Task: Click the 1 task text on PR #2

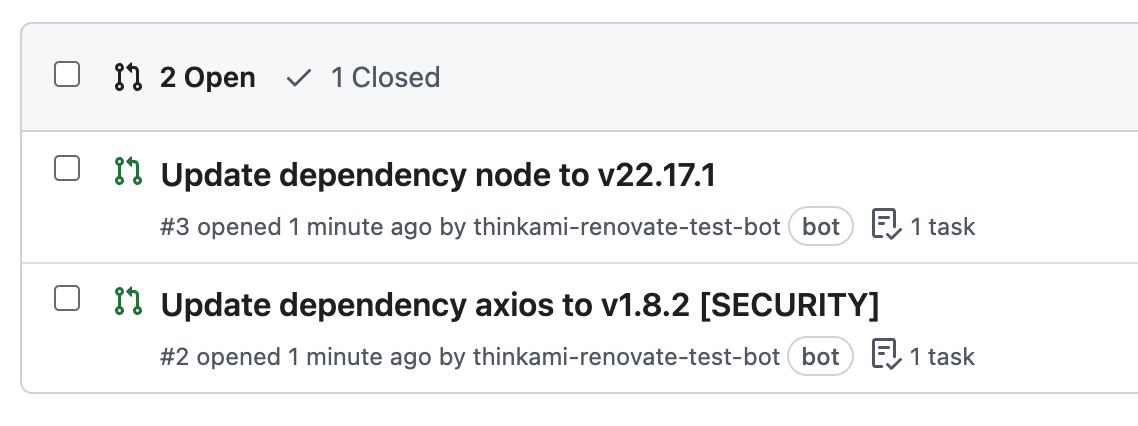Action: 942,357
